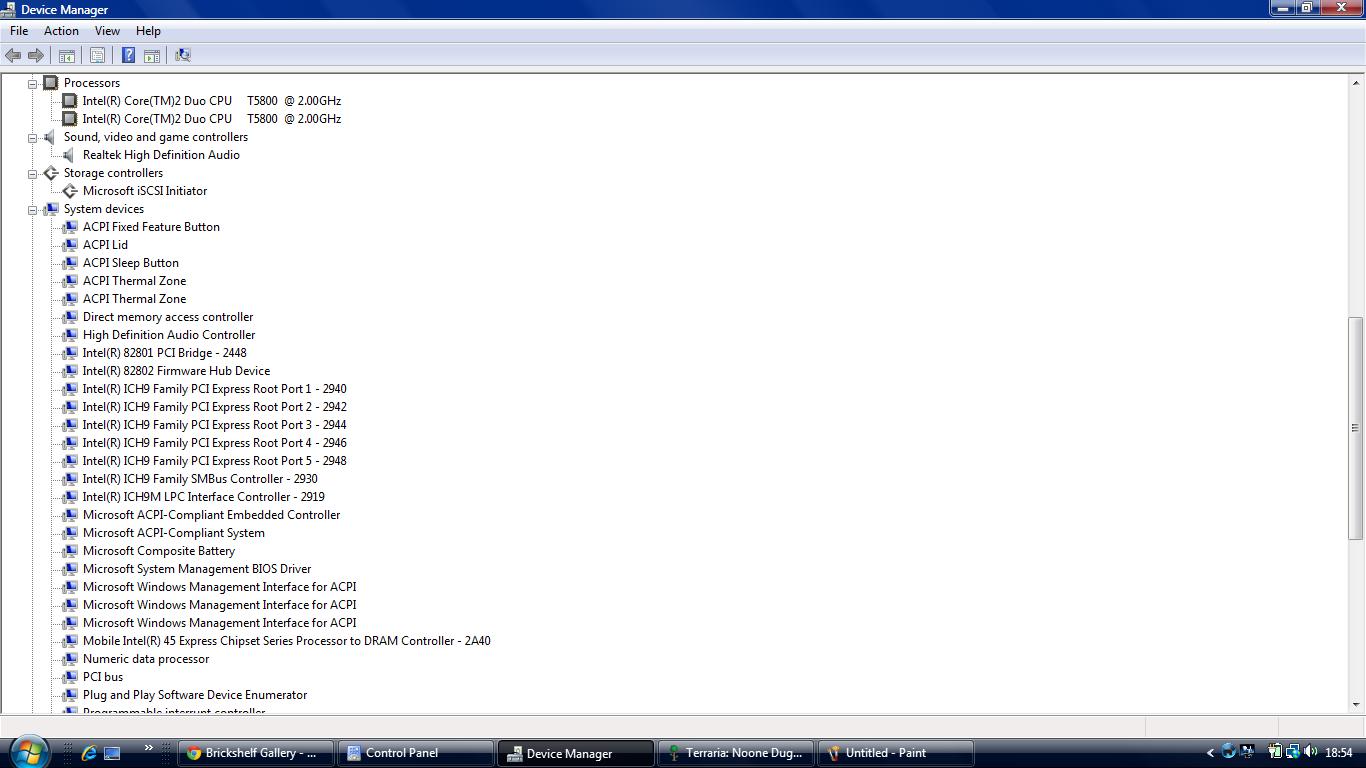
Task: Select Intel(R) ICH9 Family SMBus Controller - 2930
Action: tap(200, 479)
